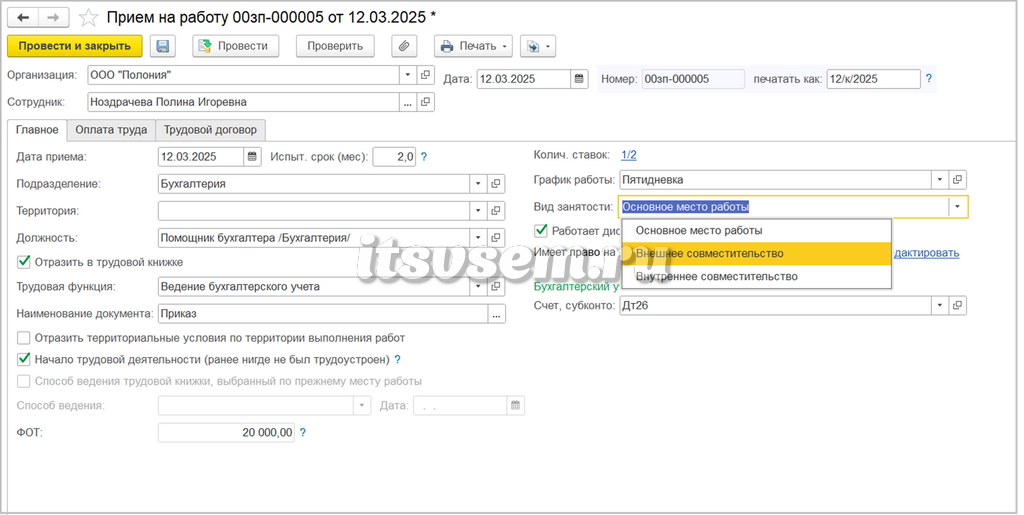Screen dimensions: 1024x515
Task: Enable Отразить территориальные условия checkbox
Action: [24, 338]
